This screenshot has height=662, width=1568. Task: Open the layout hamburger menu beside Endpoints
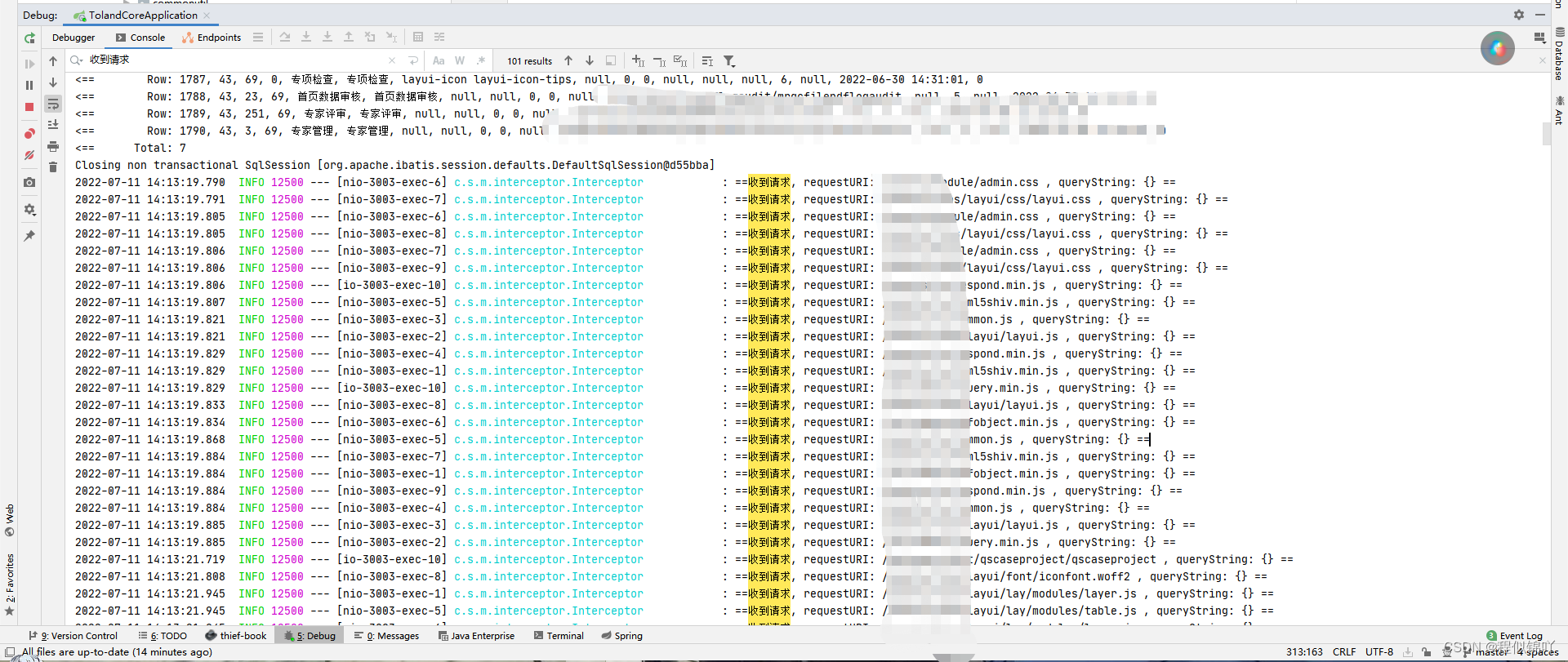[258, 38]
